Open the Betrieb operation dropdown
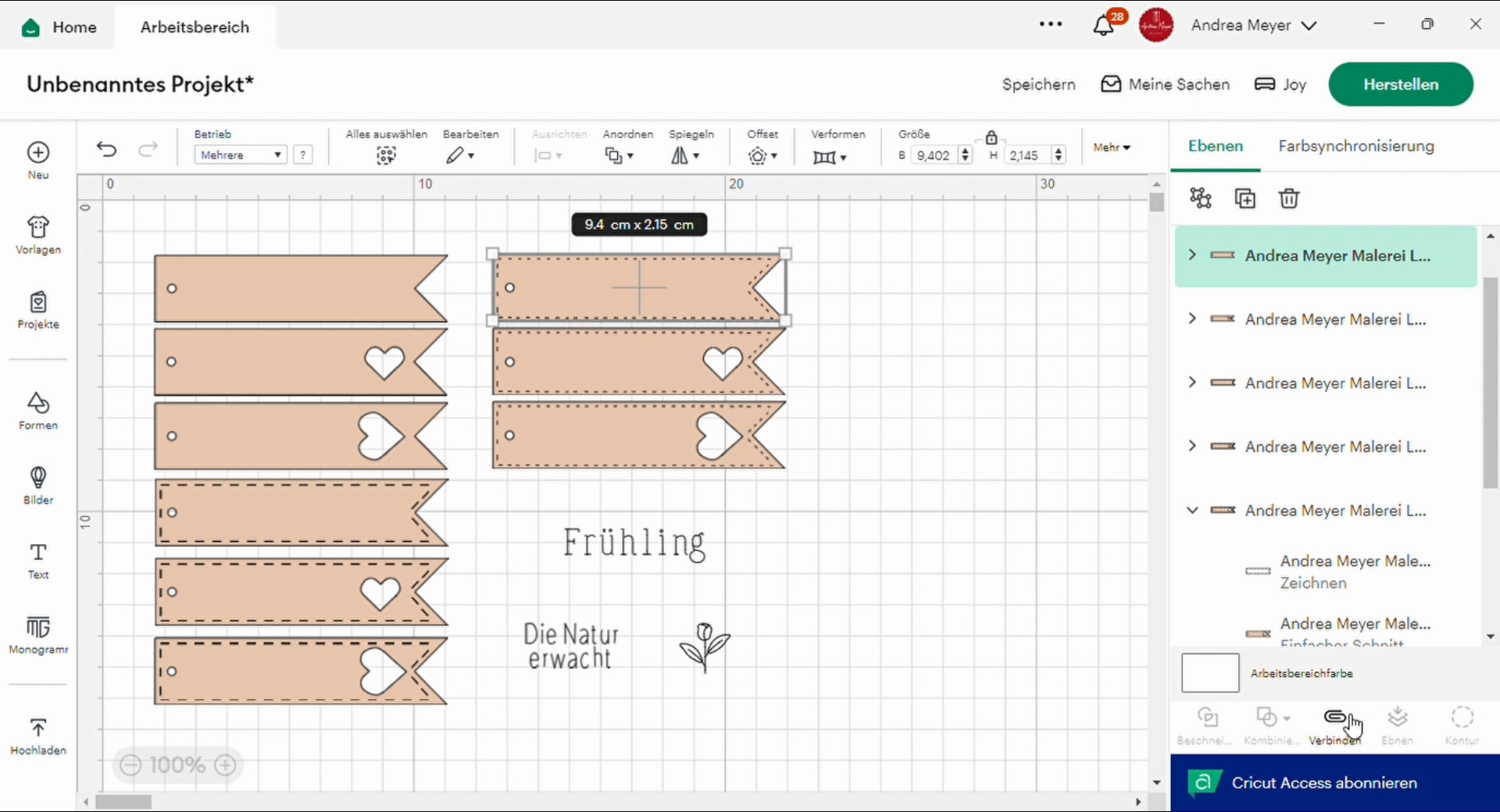The image size is (1500, 812). tap(241, 155)
